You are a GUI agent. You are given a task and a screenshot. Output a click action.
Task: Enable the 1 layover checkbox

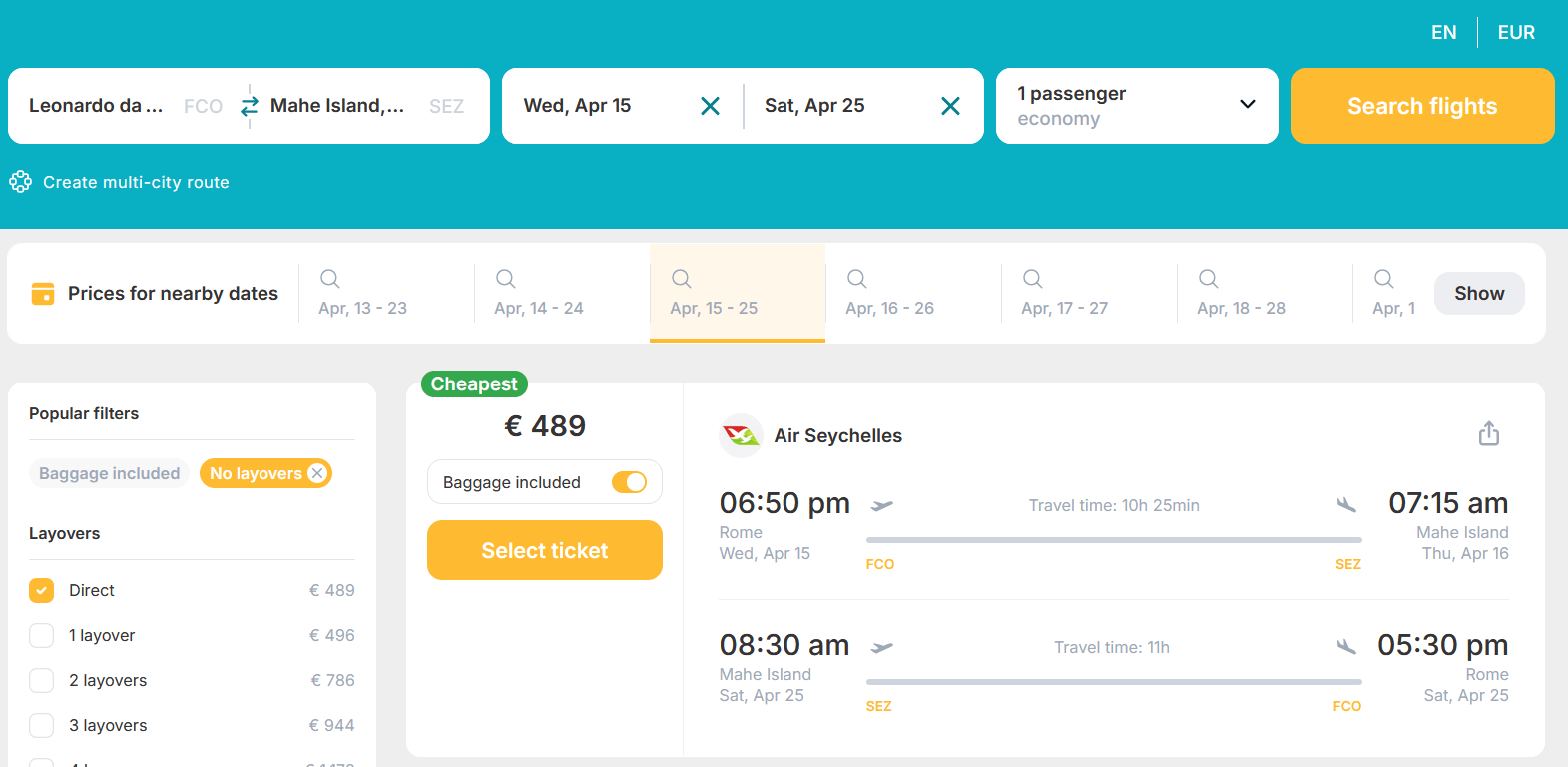click(41, 635)
